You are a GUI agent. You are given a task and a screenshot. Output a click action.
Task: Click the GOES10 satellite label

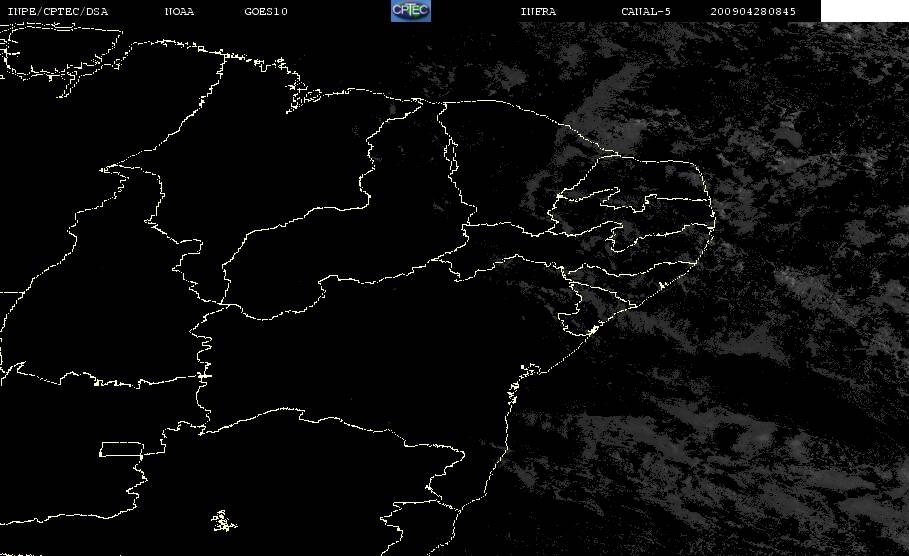[x=266, y=11]
